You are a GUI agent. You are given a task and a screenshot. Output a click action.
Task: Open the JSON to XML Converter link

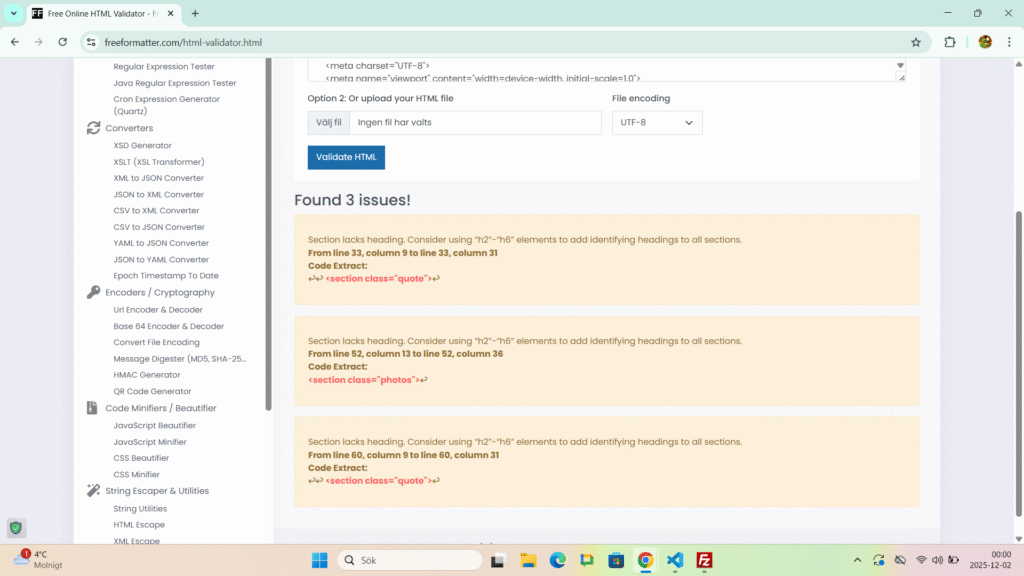[158, 194]
